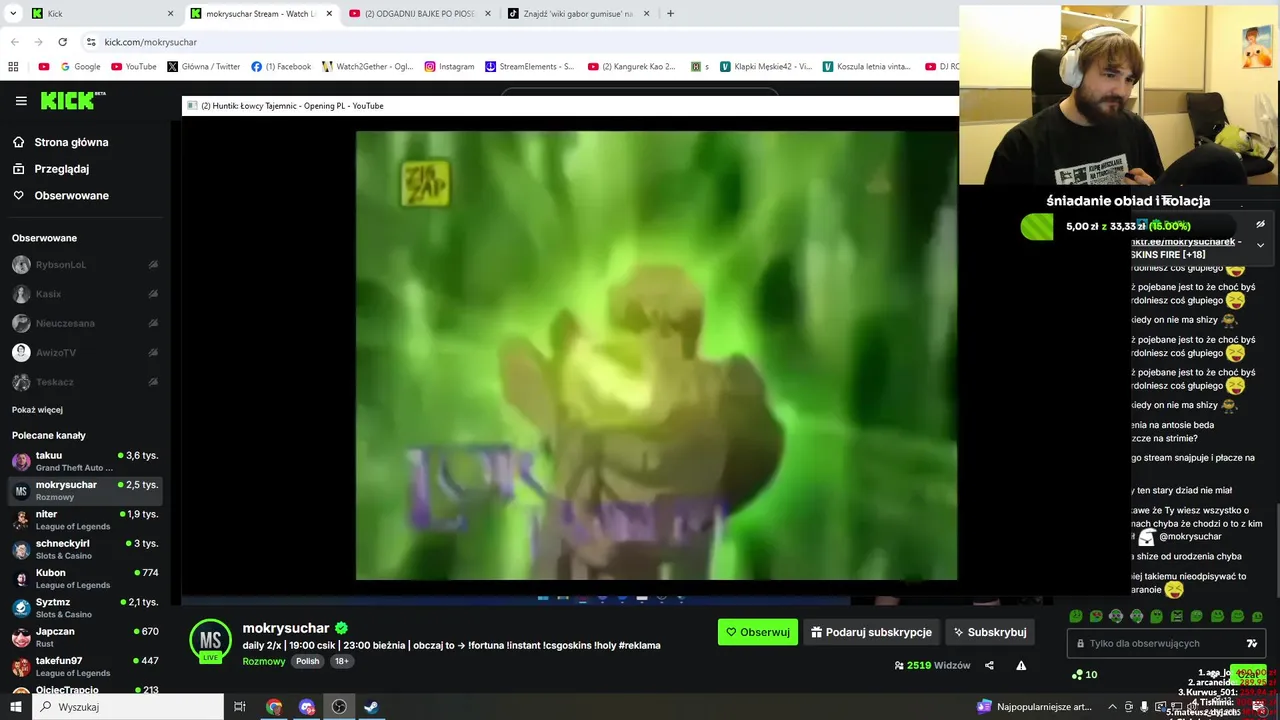Collapse chat header chevron
The height and width of the screenshot is (720, 1280).
(1260, 245)
